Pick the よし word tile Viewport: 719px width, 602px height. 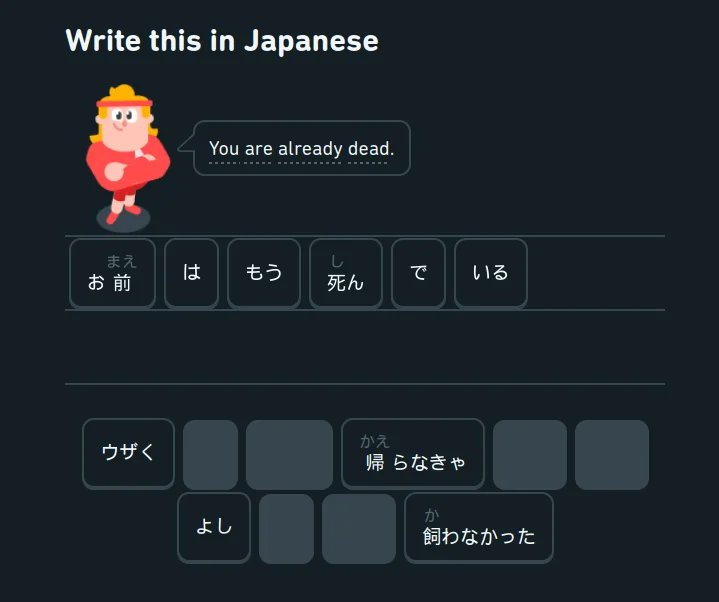(214, 528)
